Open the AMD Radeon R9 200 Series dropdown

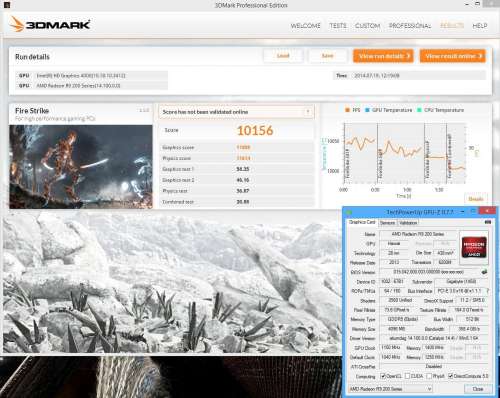[390, 389]
